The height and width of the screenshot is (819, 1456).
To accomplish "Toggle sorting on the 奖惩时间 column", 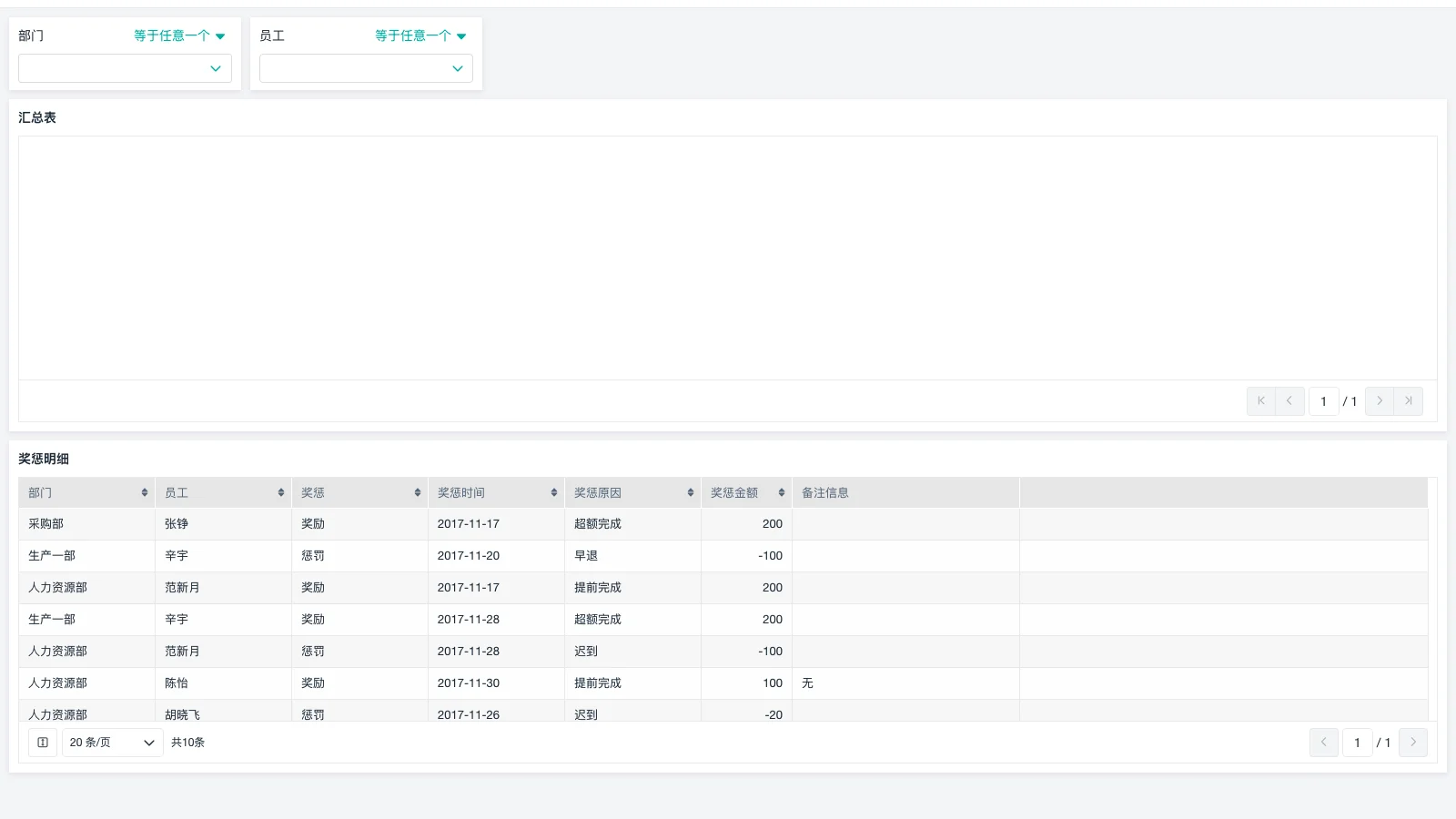I will coord(553,492).
